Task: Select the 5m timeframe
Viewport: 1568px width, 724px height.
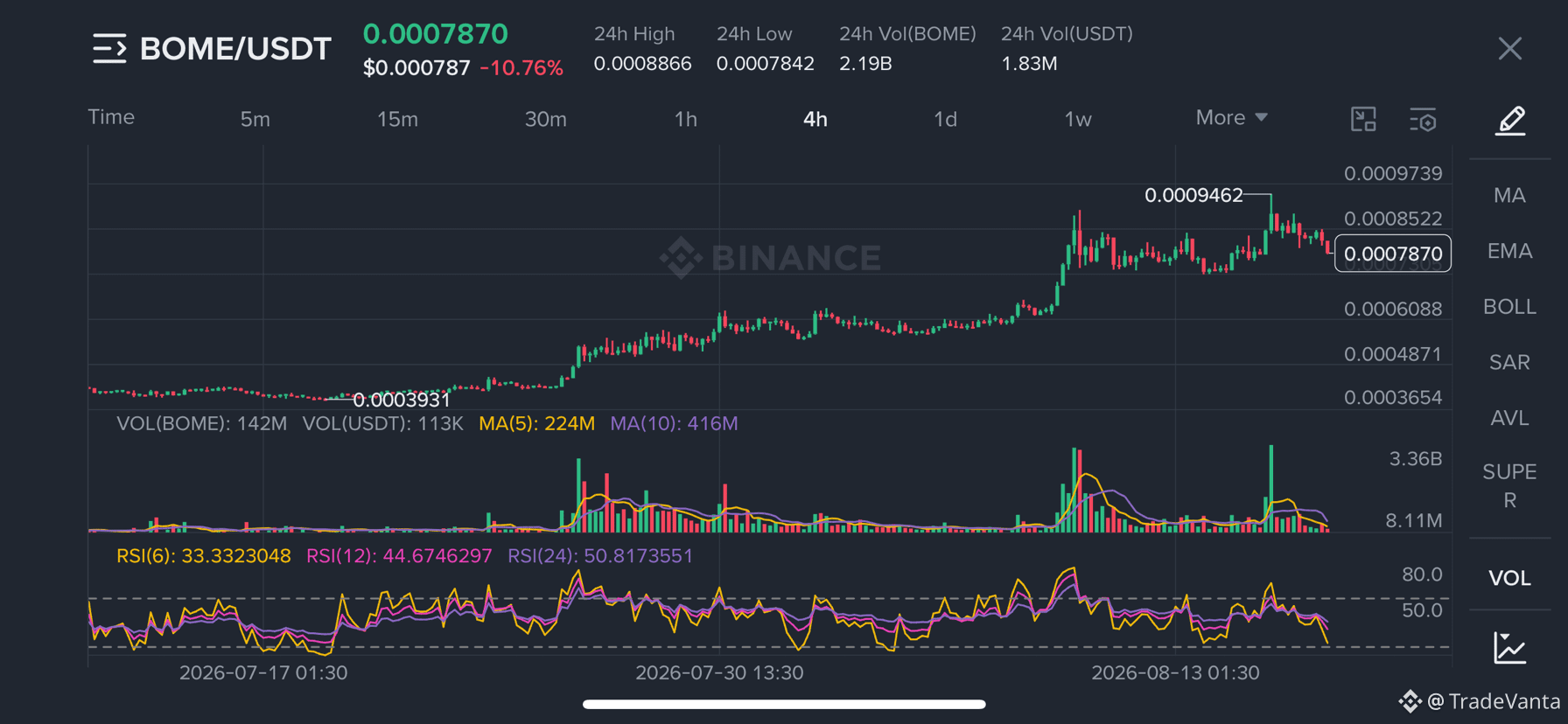Action: [x=255, y=119]
